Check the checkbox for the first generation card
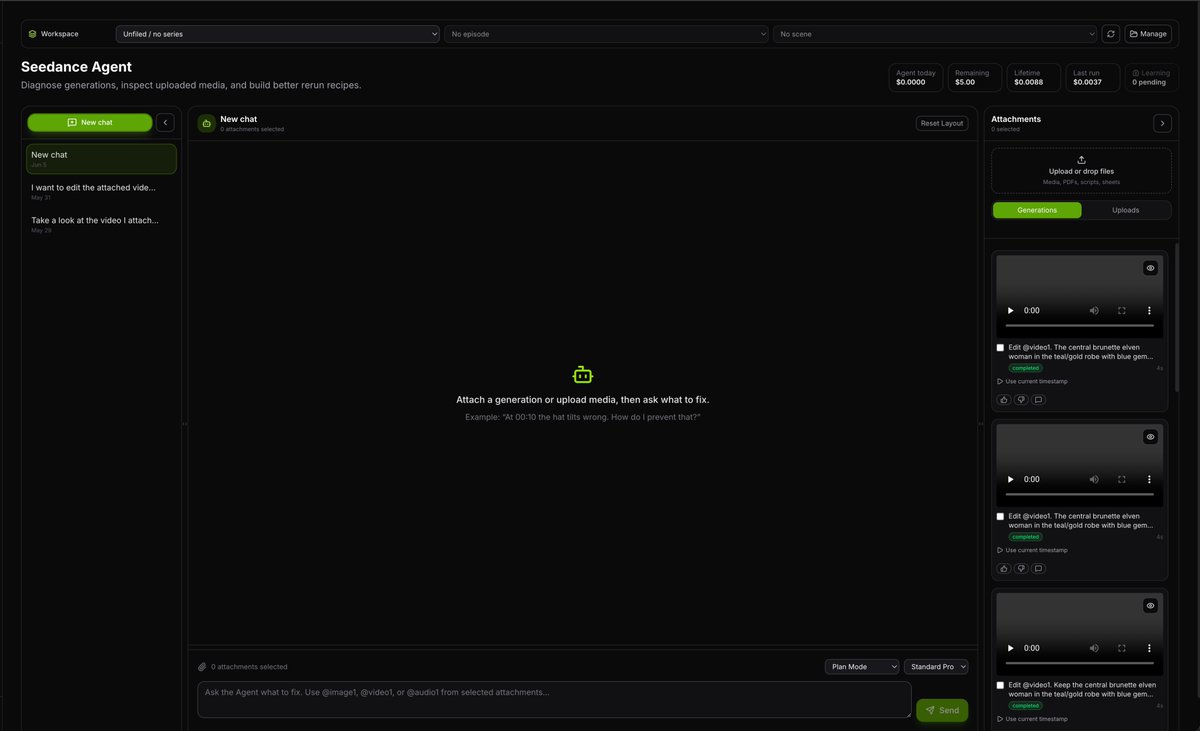Screen dimensions: 1200x731 pyautogui.click(x=1001, y=348)
